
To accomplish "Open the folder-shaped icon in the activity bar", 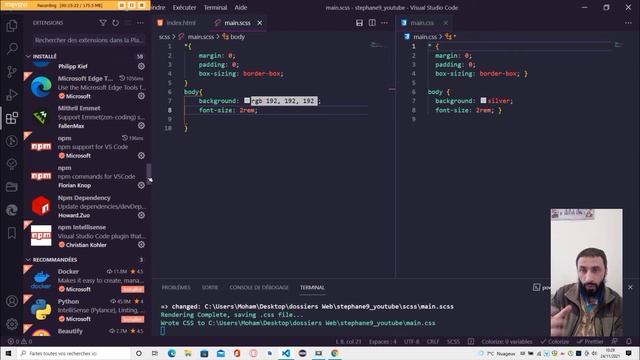I will point(12,187).
